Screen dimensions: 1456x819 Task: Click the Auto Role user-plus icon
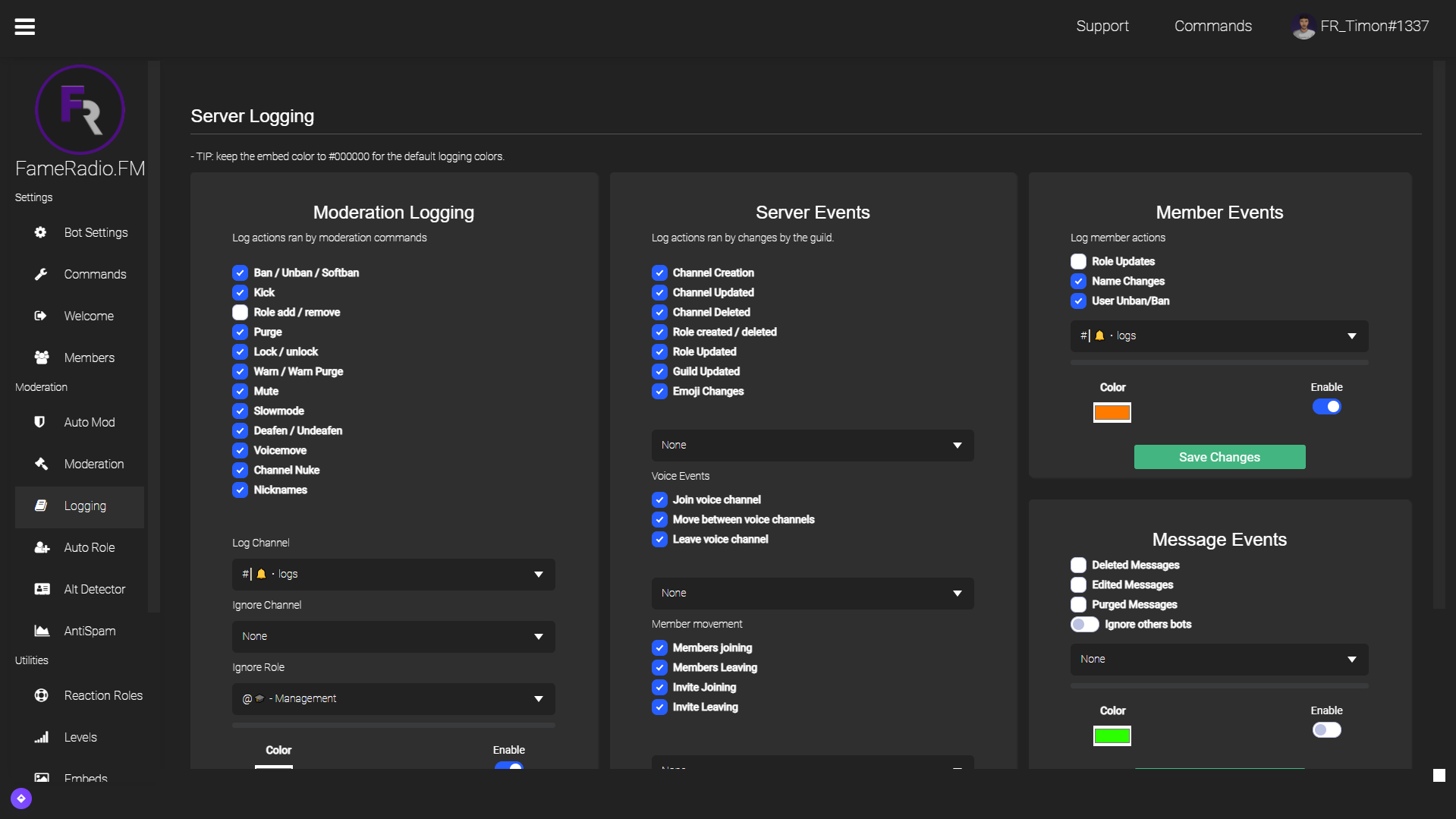(x=42, y=547)
